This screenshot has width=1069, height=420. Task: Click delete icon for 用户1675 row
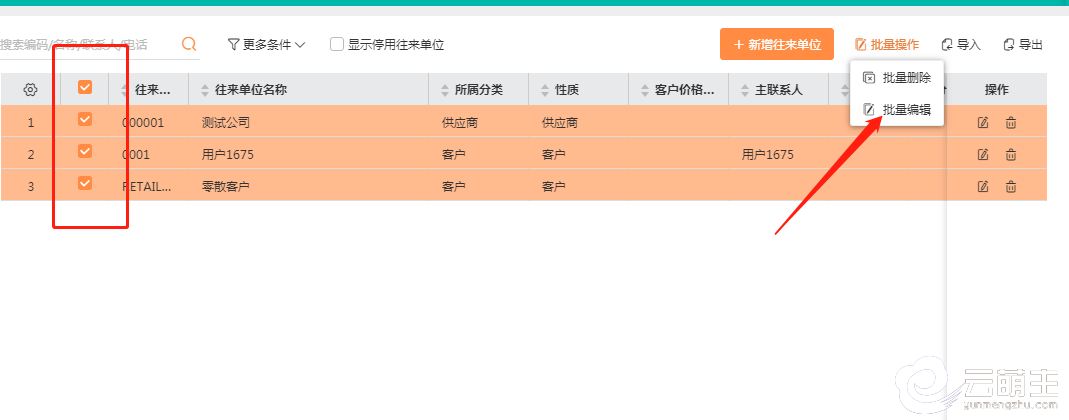point(1011,155)
